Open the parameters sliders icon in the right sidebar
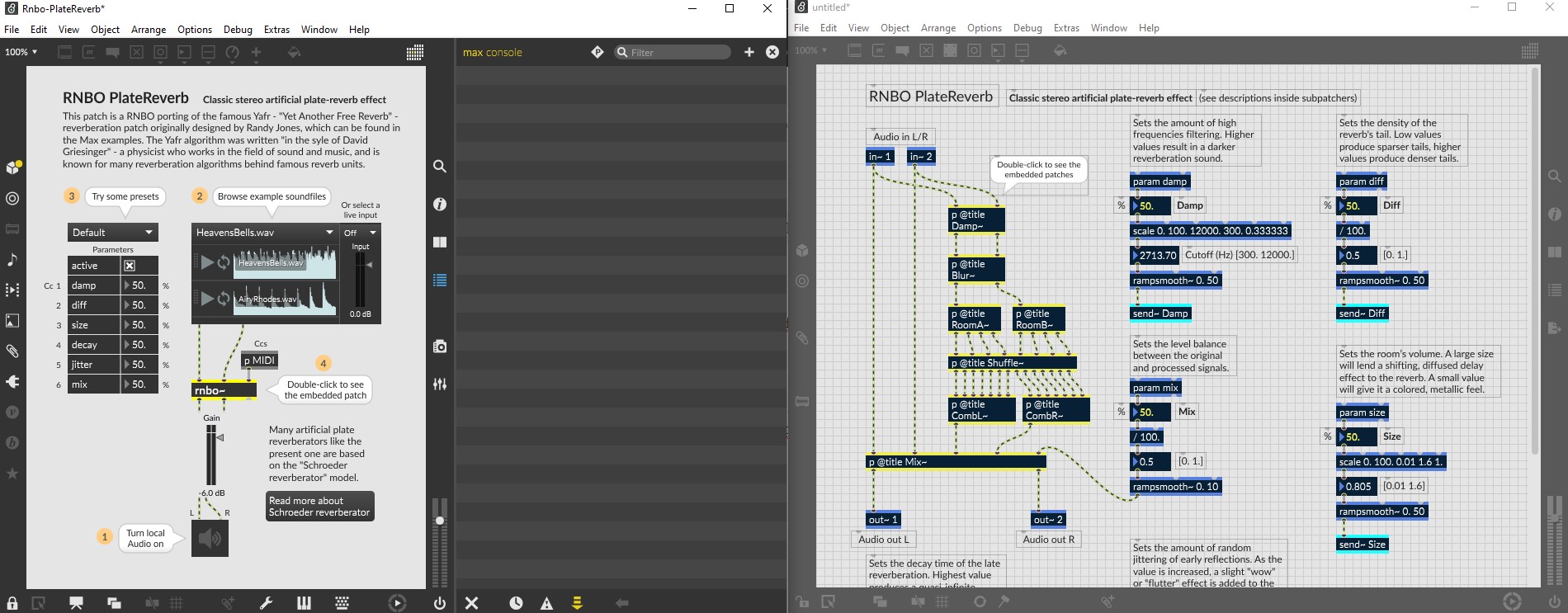The width and height of the screenshot is (1568, 613). pyautogui.click(x=440, y=384)
